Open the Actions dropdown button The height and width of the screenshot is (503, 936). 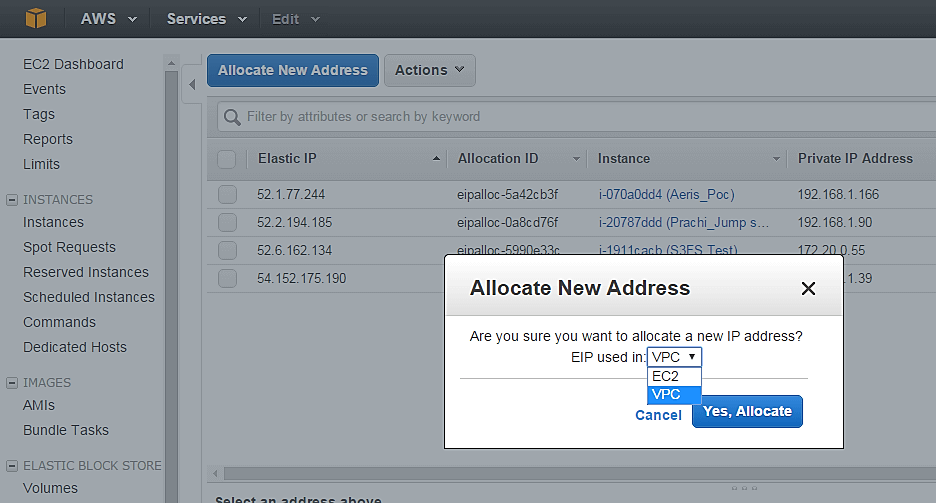click(x=429, y=70)
